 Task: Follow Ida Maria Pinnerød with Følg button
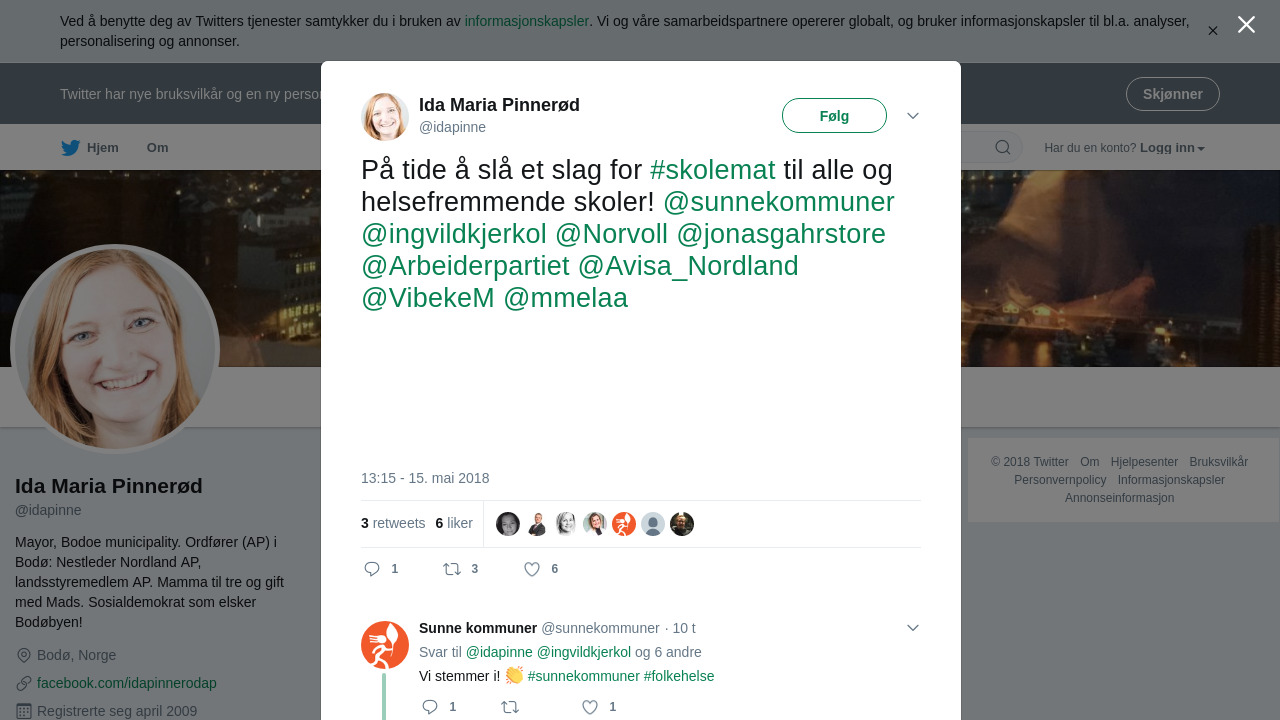click(834, 116)
